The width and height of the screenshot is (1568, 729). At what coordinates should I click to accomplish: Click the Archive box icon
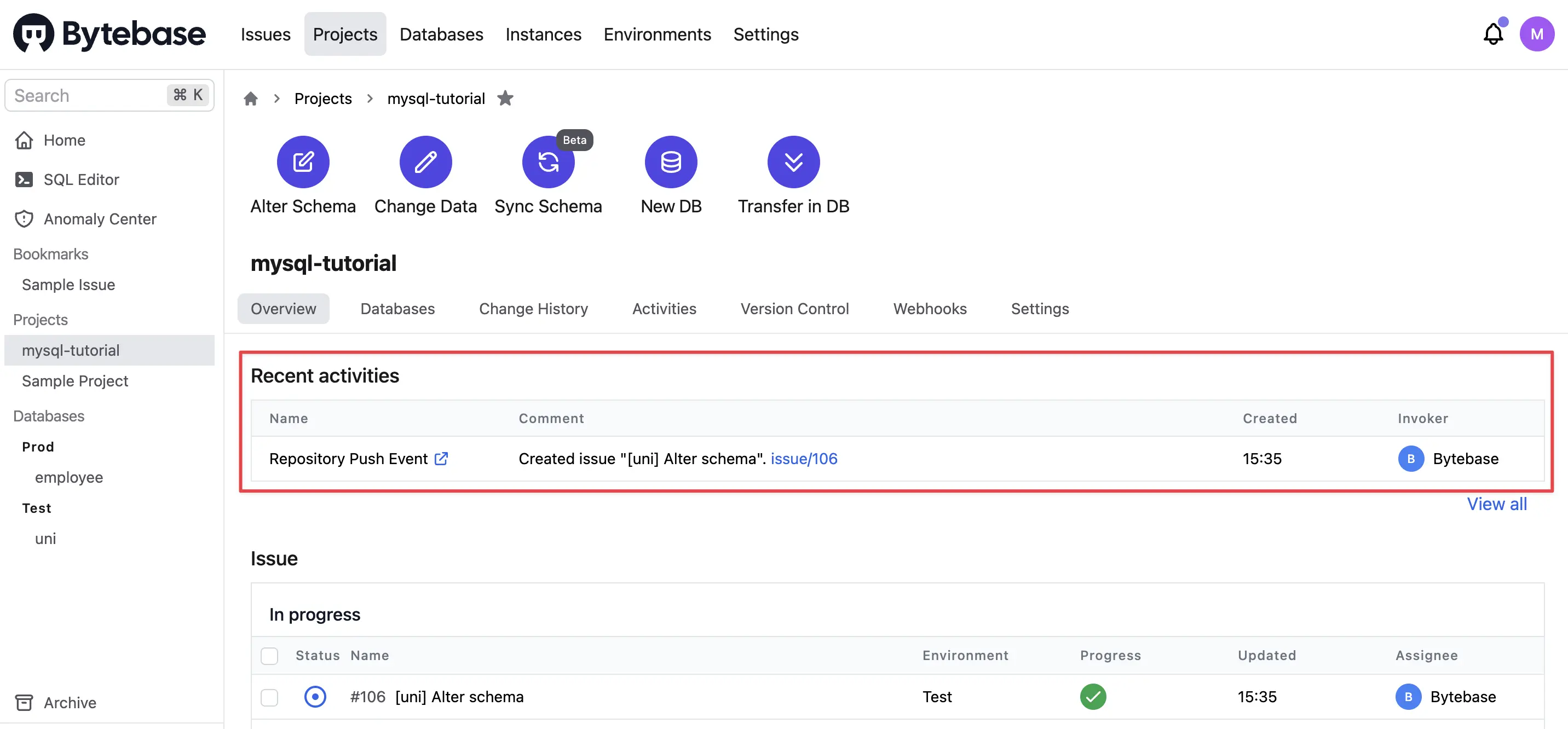(x=24, y=702)
